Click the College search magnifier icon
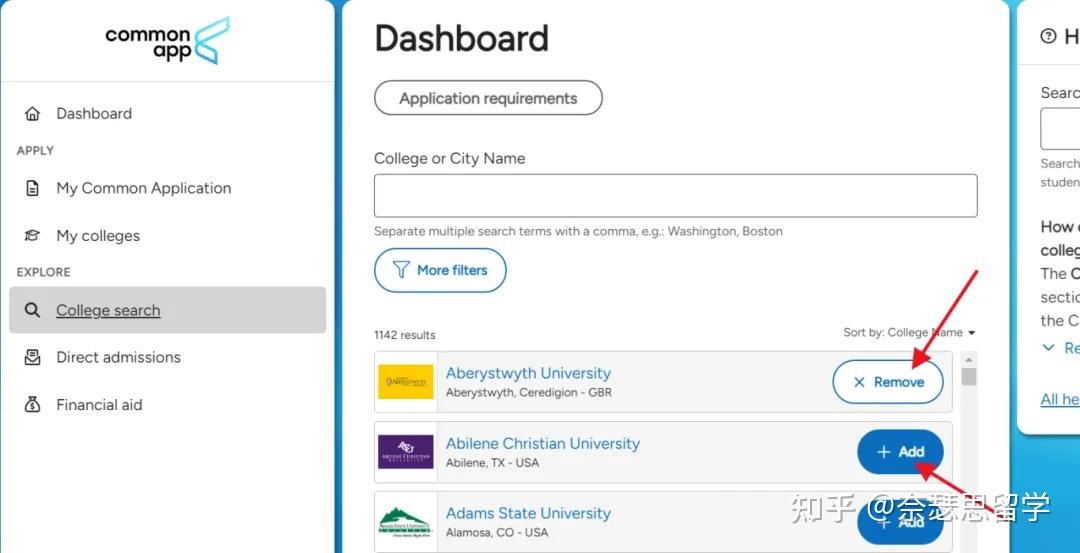1080x553 pixels. pyautogui.click(x=32, y=310)
